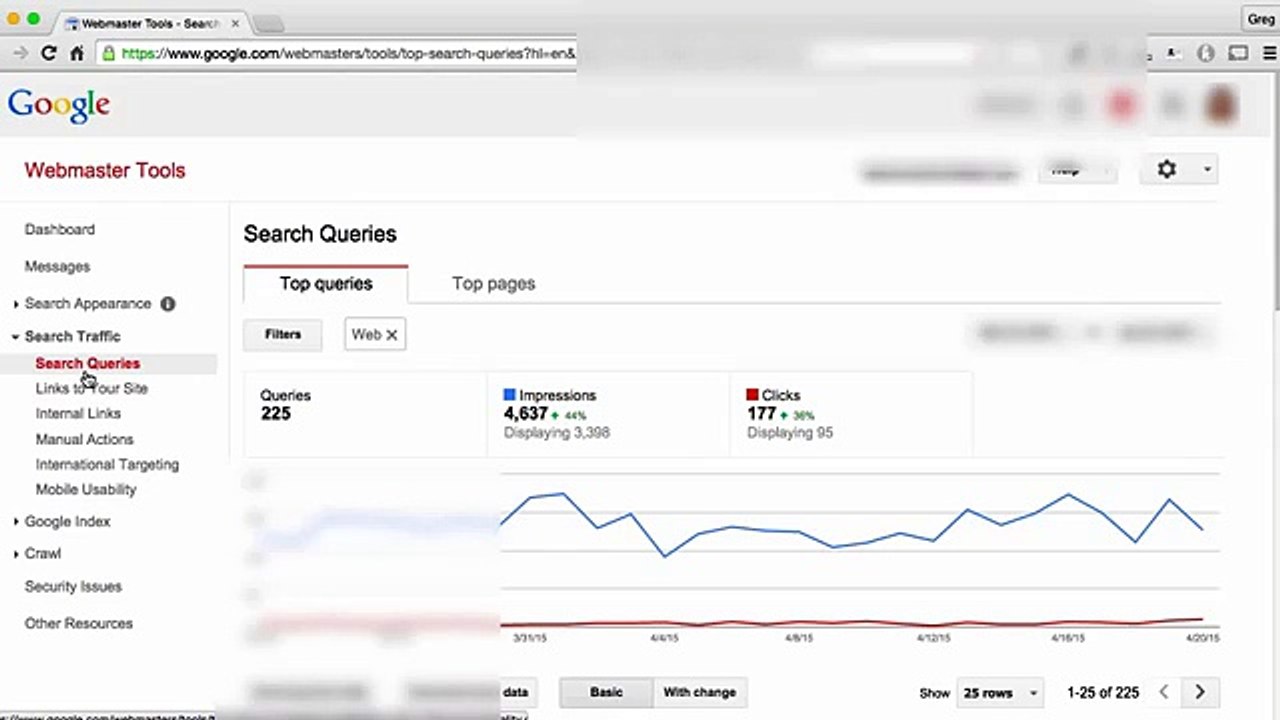Click the Google logo
The height and width of the screenshot is (720, 1280).
59,106
